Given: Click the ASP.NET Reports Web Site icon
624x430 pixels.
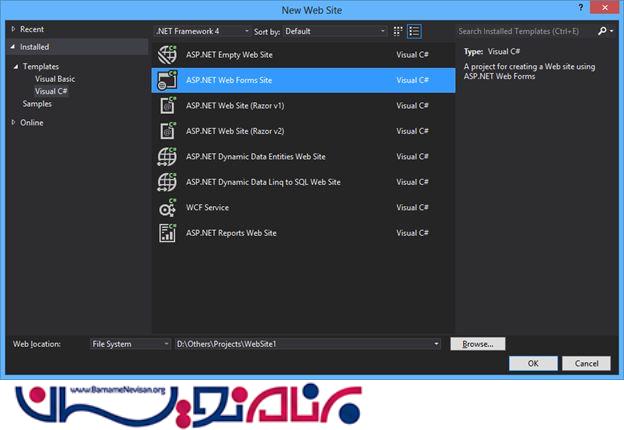Looking at the screenshot, I should [167, 233].
